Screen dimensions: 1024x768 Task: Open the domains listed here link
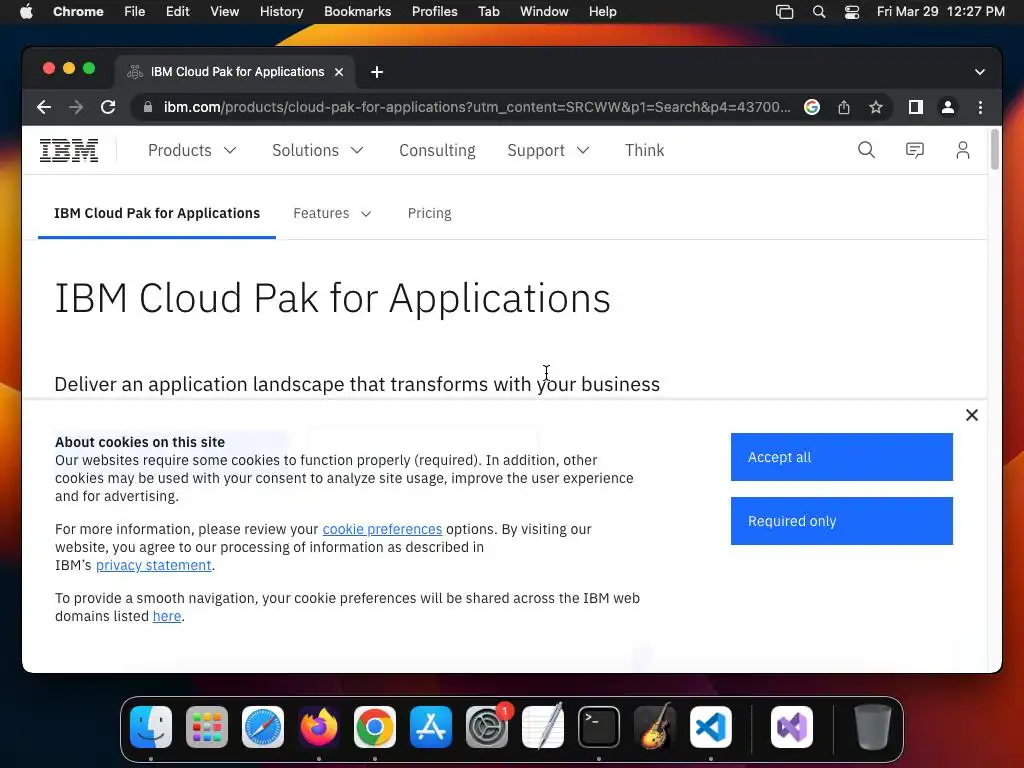point(167,616)
